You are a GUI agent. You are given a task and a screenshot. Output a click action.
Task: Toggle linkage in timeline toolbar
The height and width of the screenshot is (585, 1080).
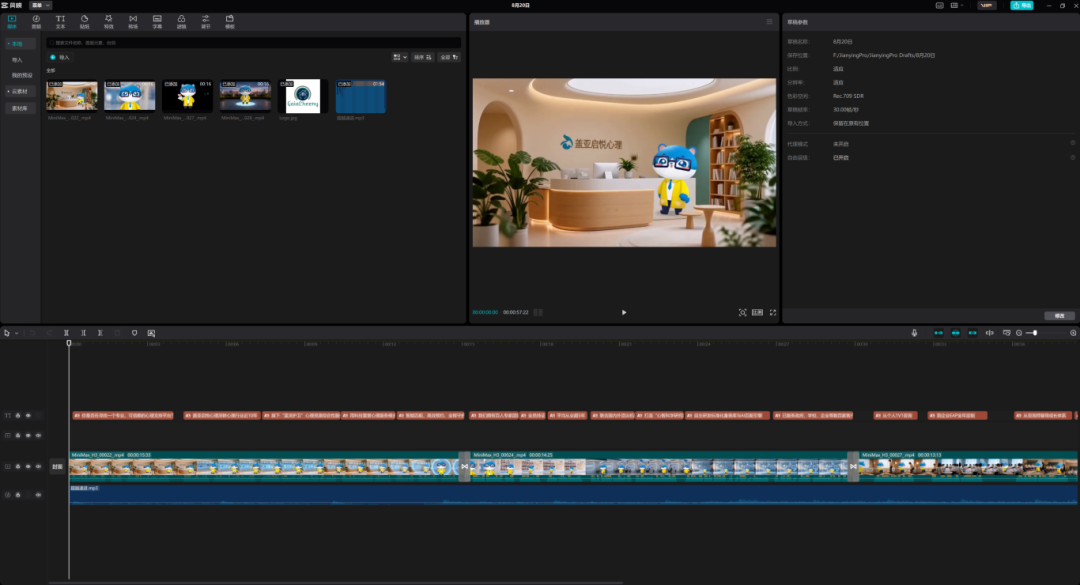(x=973, y=333)
